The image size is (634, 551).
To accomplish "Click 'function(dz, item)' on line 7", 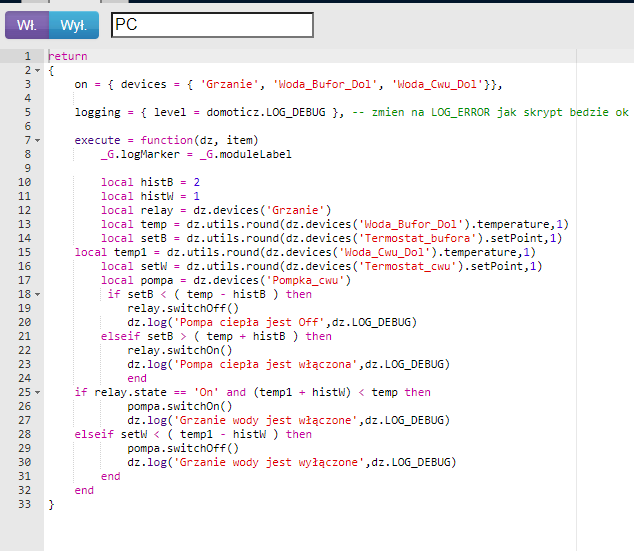I will pos(199,140).
